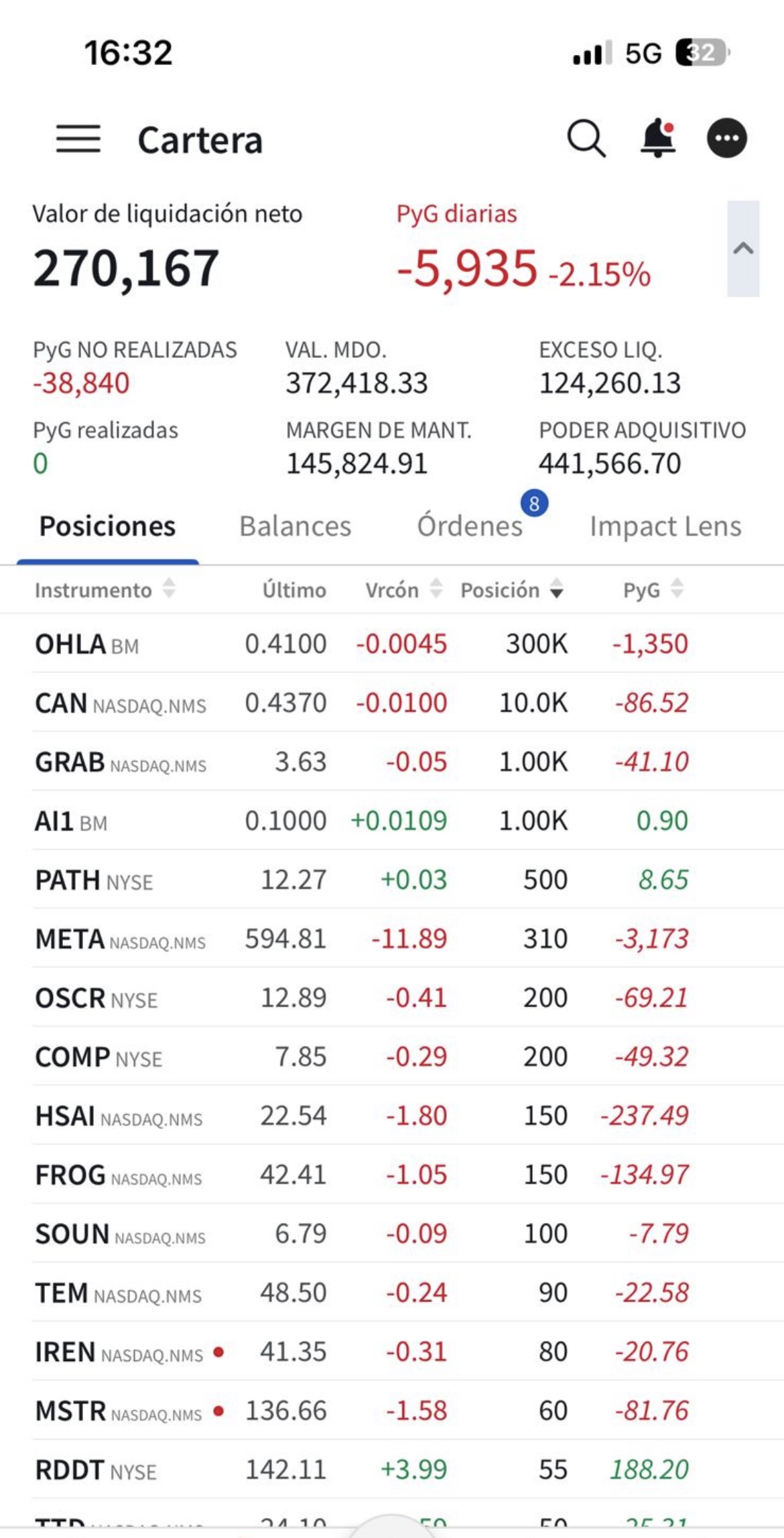Toggle the Posición column sort arrow
Image resolution: width=784 pixels, height=1538 pixels.
click(x=556, y=589)
